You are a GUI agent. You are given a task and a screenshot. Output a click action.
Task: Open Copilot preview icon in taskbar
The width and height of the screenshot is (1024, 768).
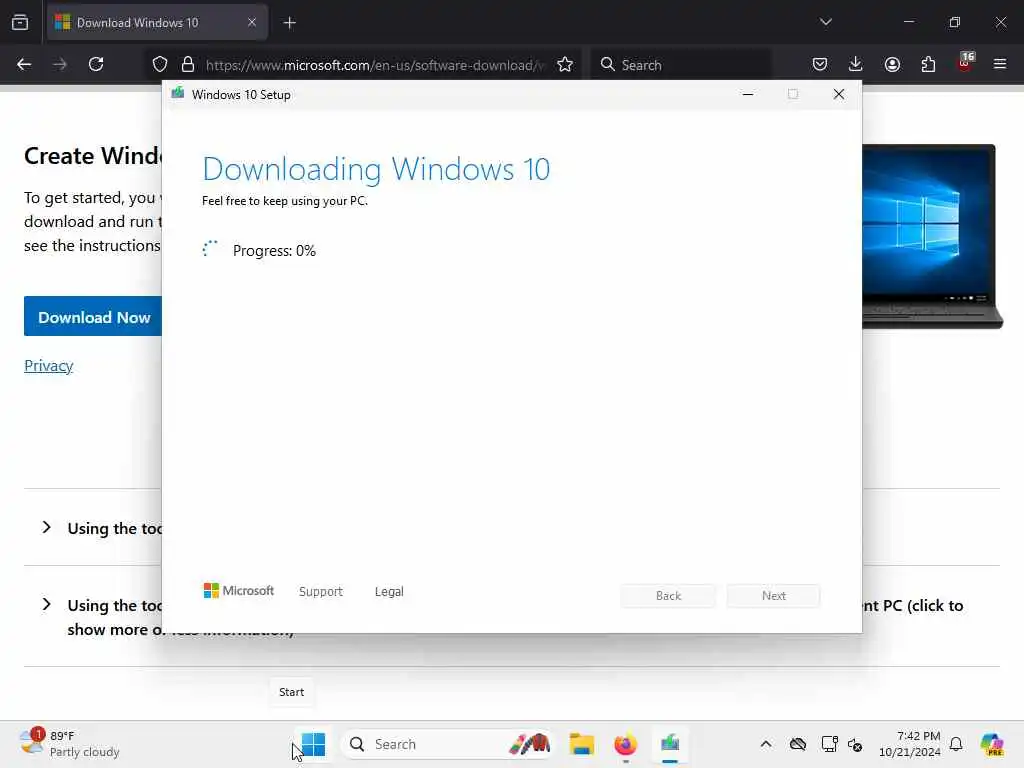(x=992, y=744)
